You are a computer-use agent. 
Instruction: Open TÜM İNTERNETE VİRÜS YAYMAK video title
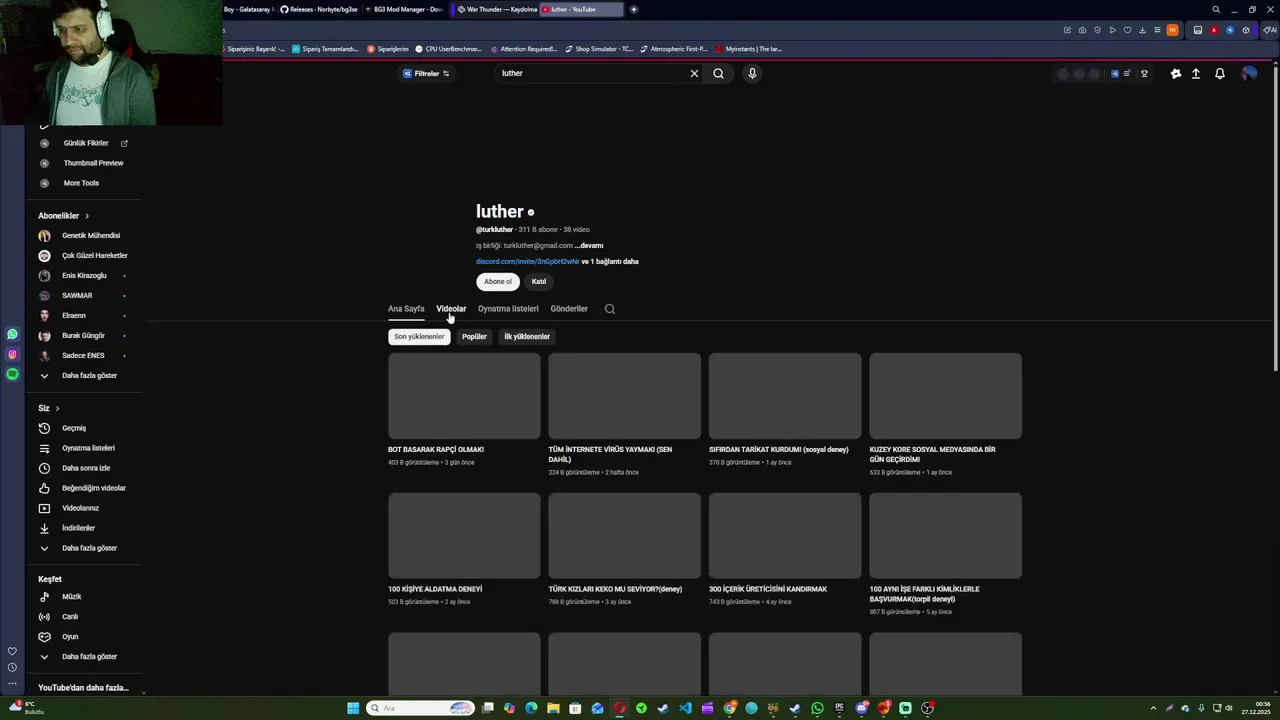tap(610, 455)
